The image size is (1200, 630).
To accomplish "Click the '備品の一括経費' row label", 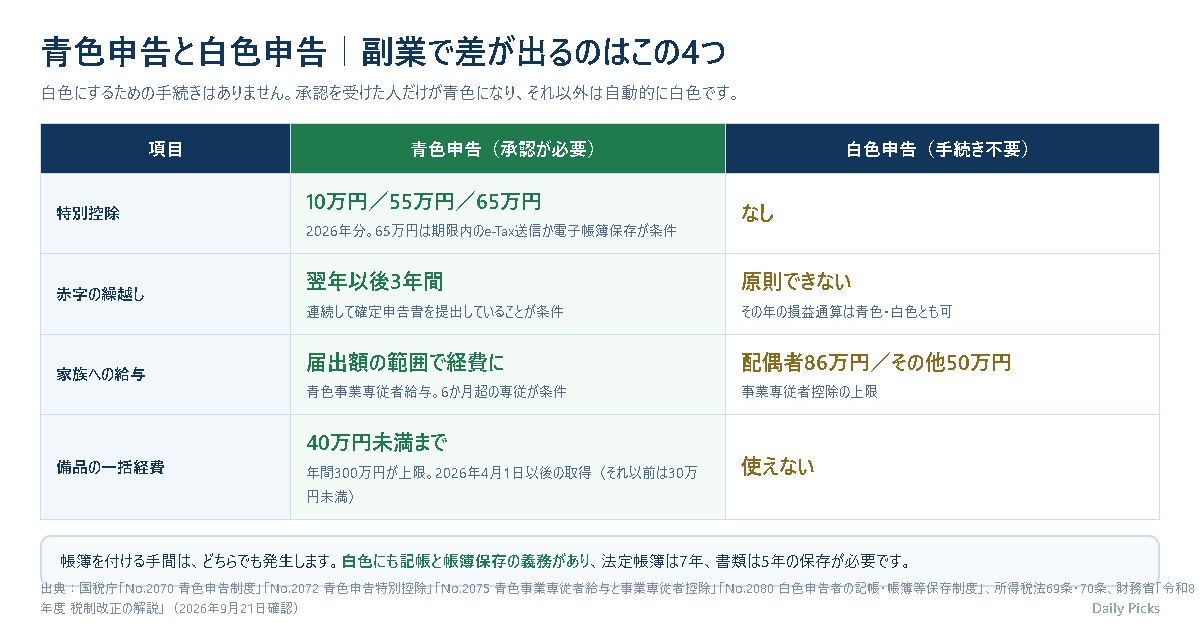I will tap(110, 467).
